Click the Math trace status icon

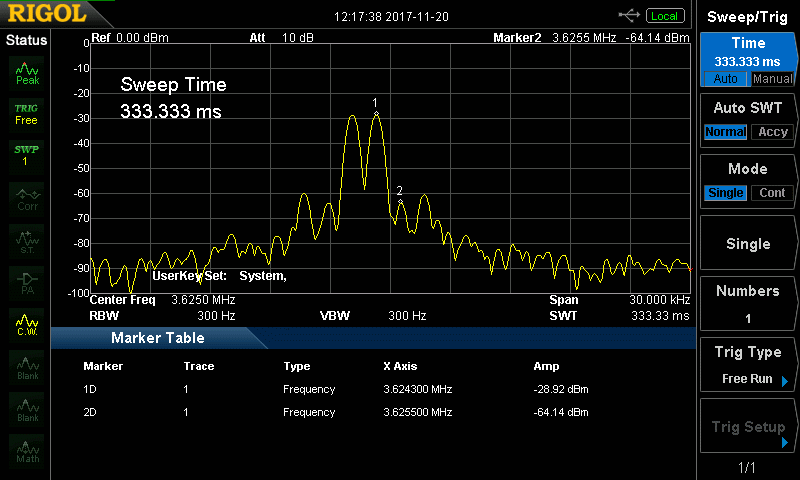pos(27,450)
